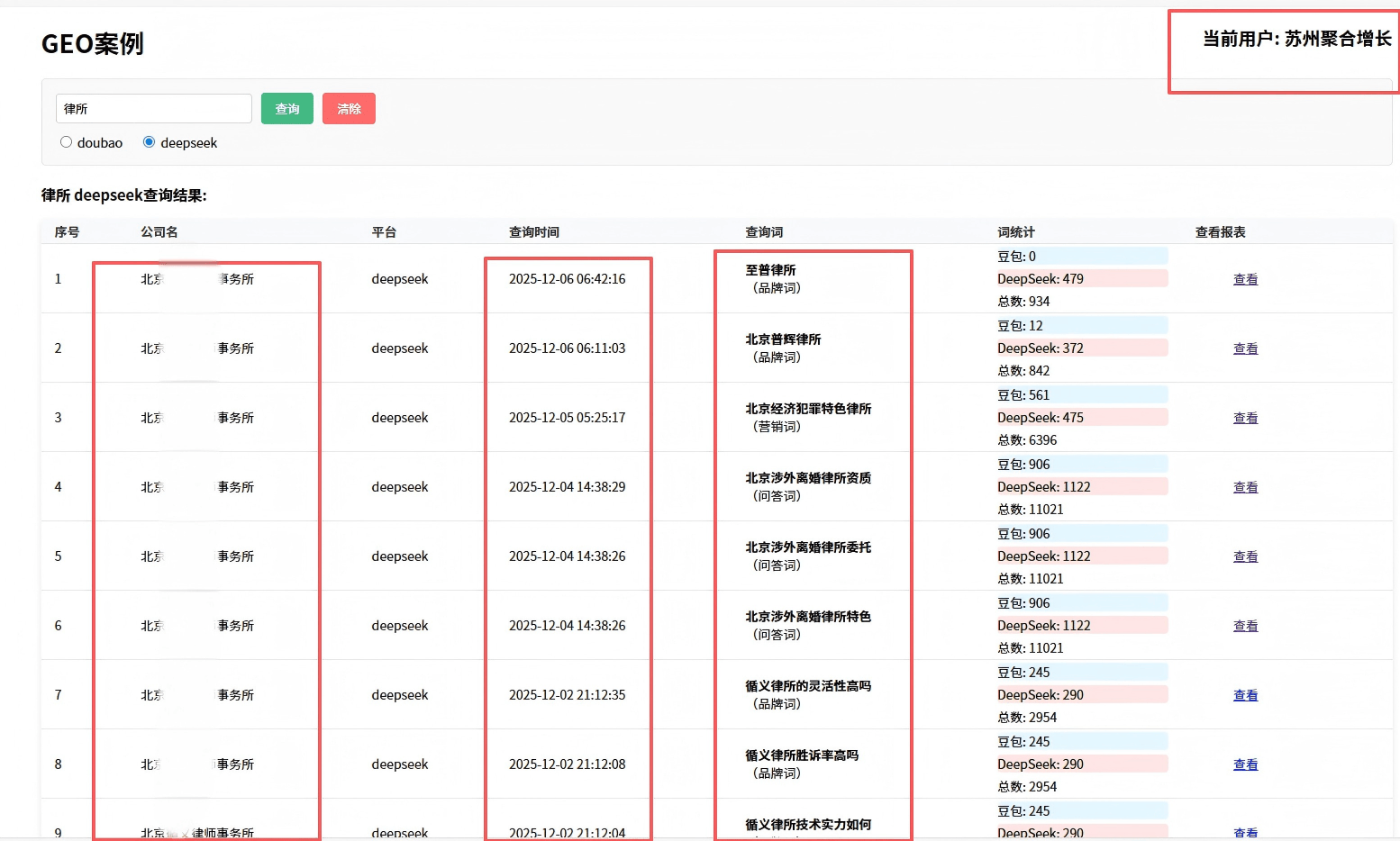Open 查看 report link for row 3
The image size is (1400, 841).
[1245, 418]
